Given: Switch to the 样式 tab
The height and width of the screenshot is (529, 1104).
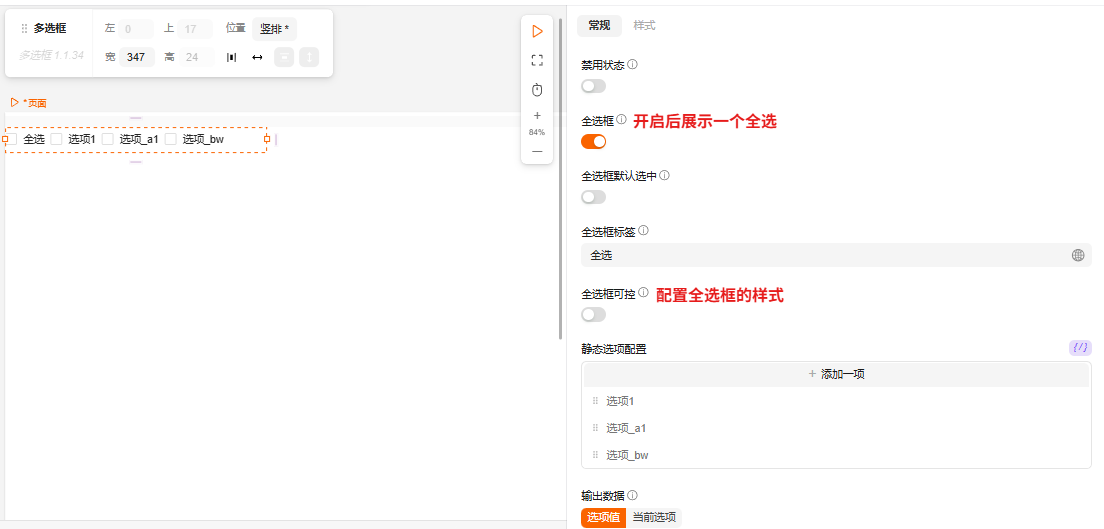Looking at the screenshot, I should pos(644,25).
